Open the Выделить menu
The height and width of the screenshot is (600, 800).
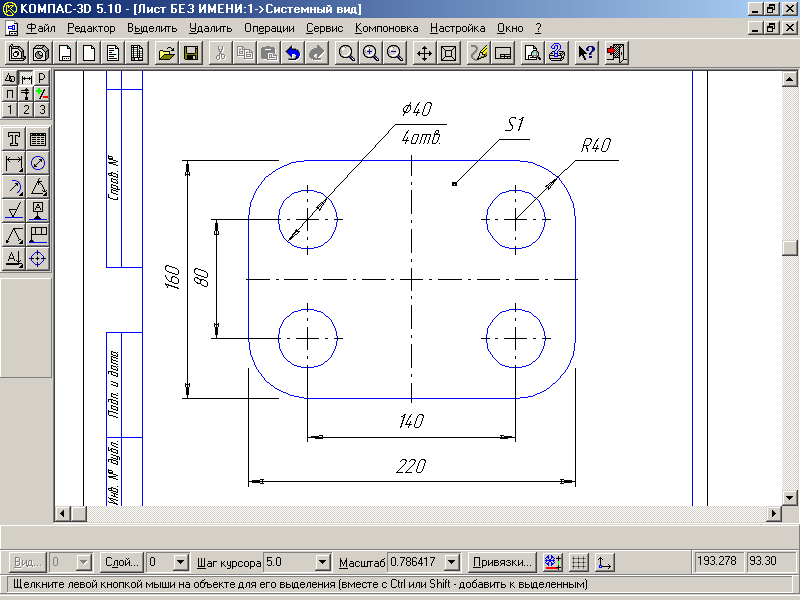click(x=152, y=29)
